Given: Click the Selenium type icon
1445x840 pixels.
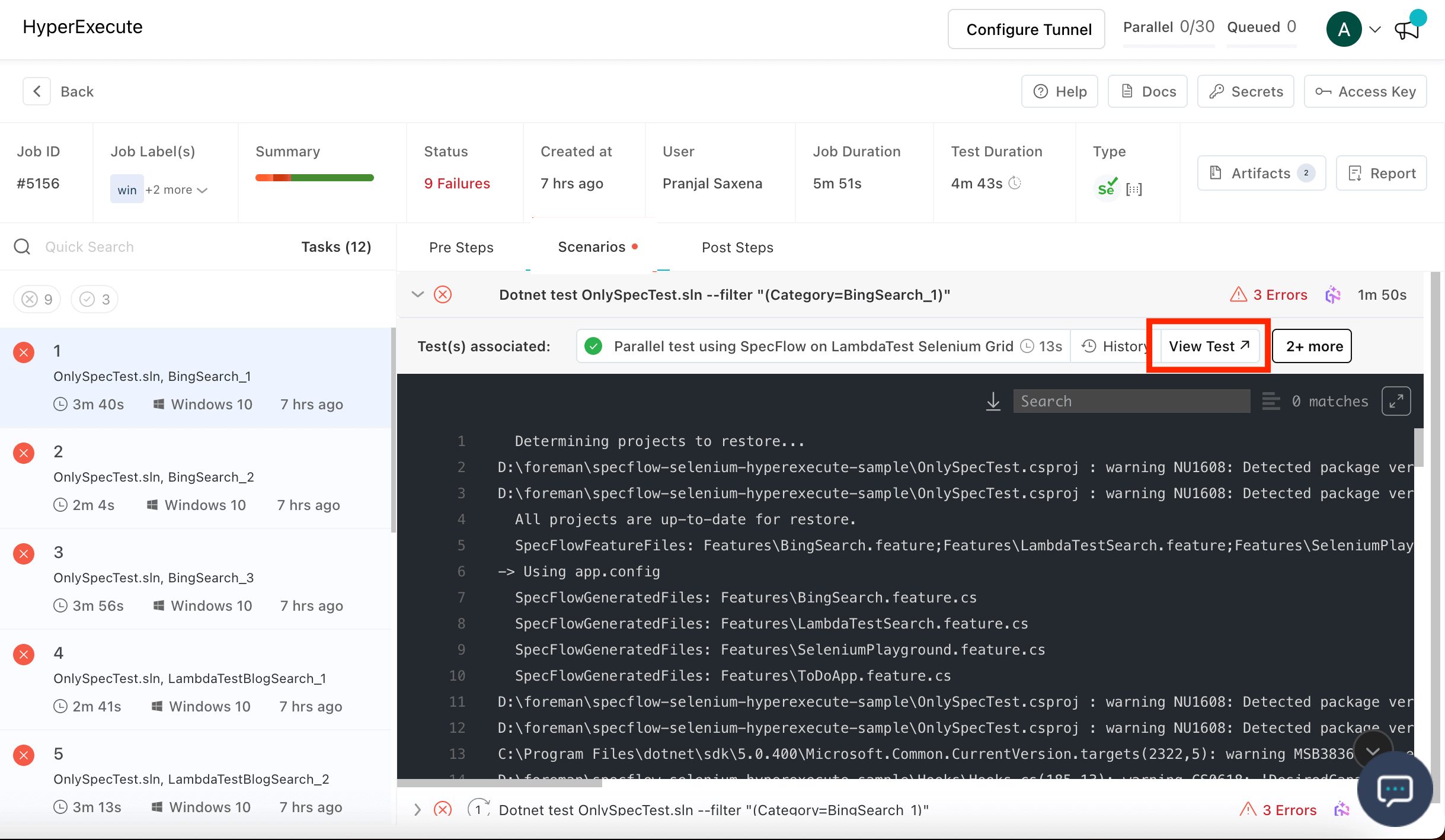Looking at the screenshot, I should 1107,188.
